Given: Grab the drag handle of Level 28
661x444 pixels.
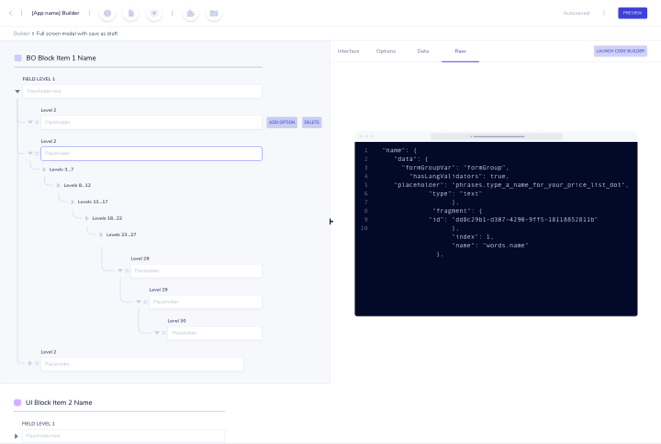Looking at the screenshot, I should pos(127,271).
